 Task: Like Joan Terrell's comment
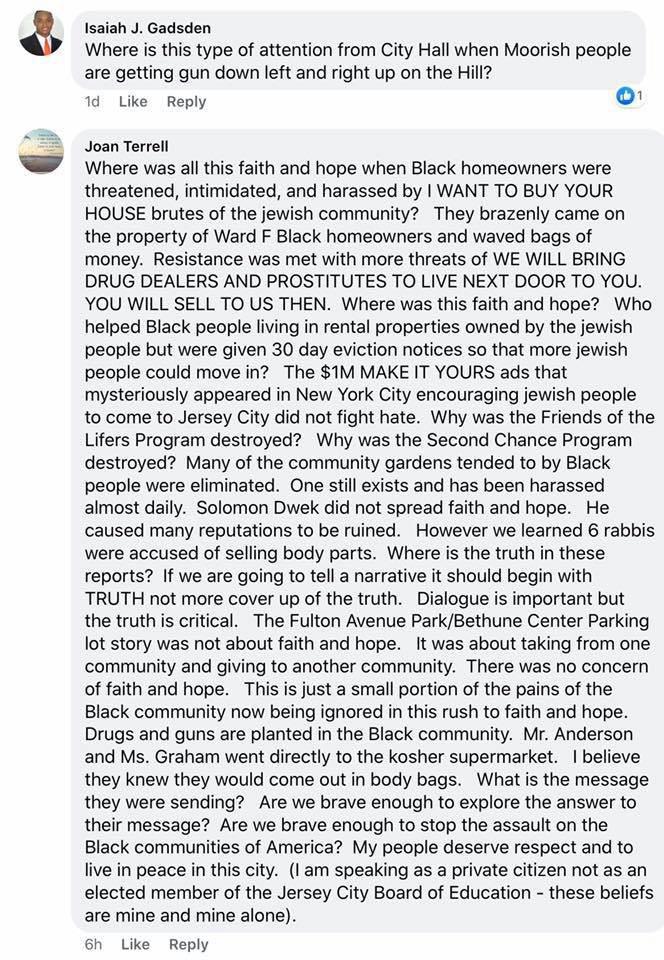pos(135,944)
